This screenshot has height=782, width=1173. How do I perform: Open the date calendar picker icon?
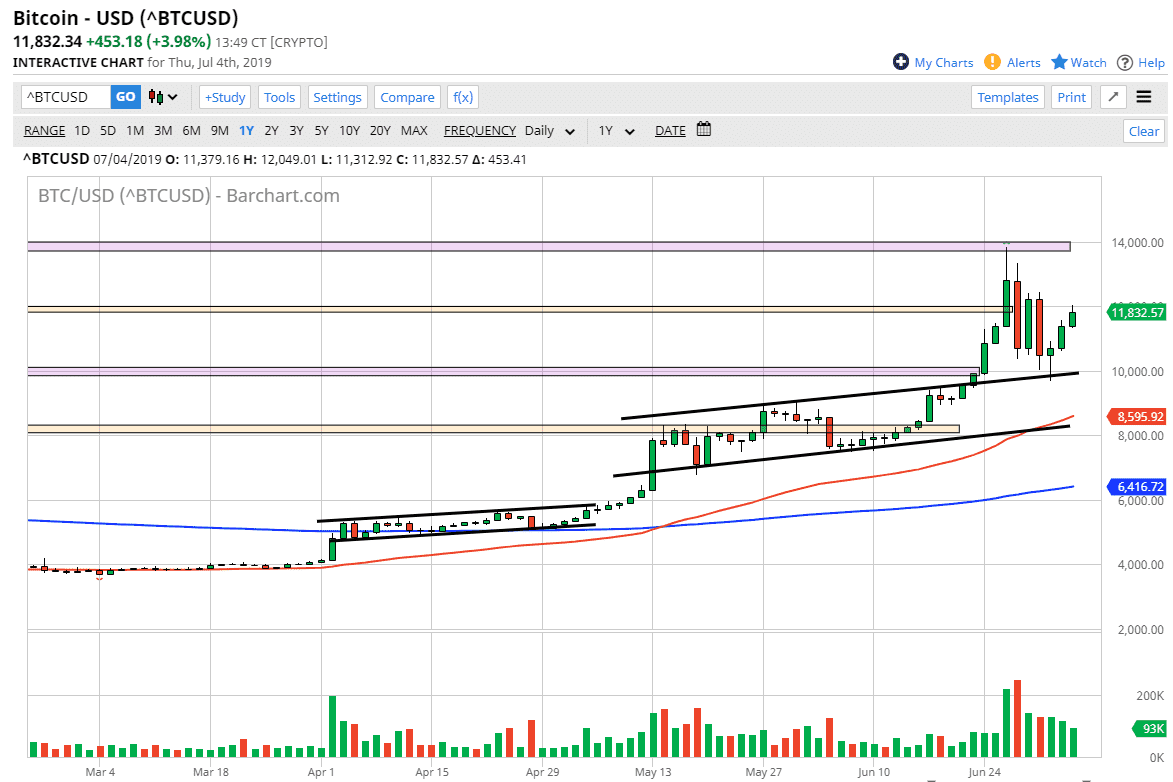[704, 129]
